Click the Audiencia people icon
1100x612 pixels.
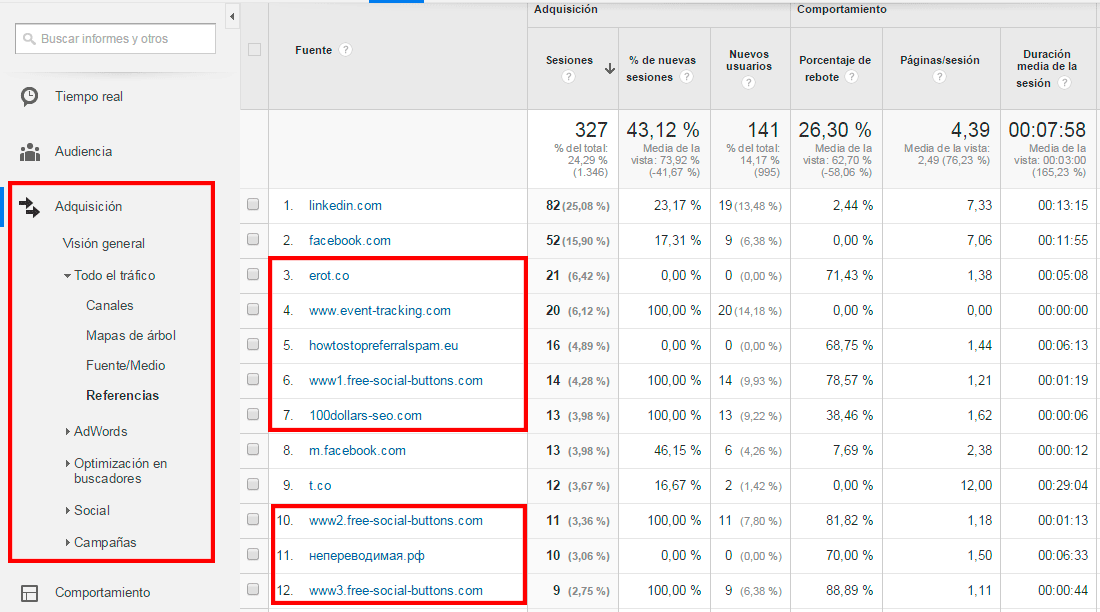pos(30,152)
